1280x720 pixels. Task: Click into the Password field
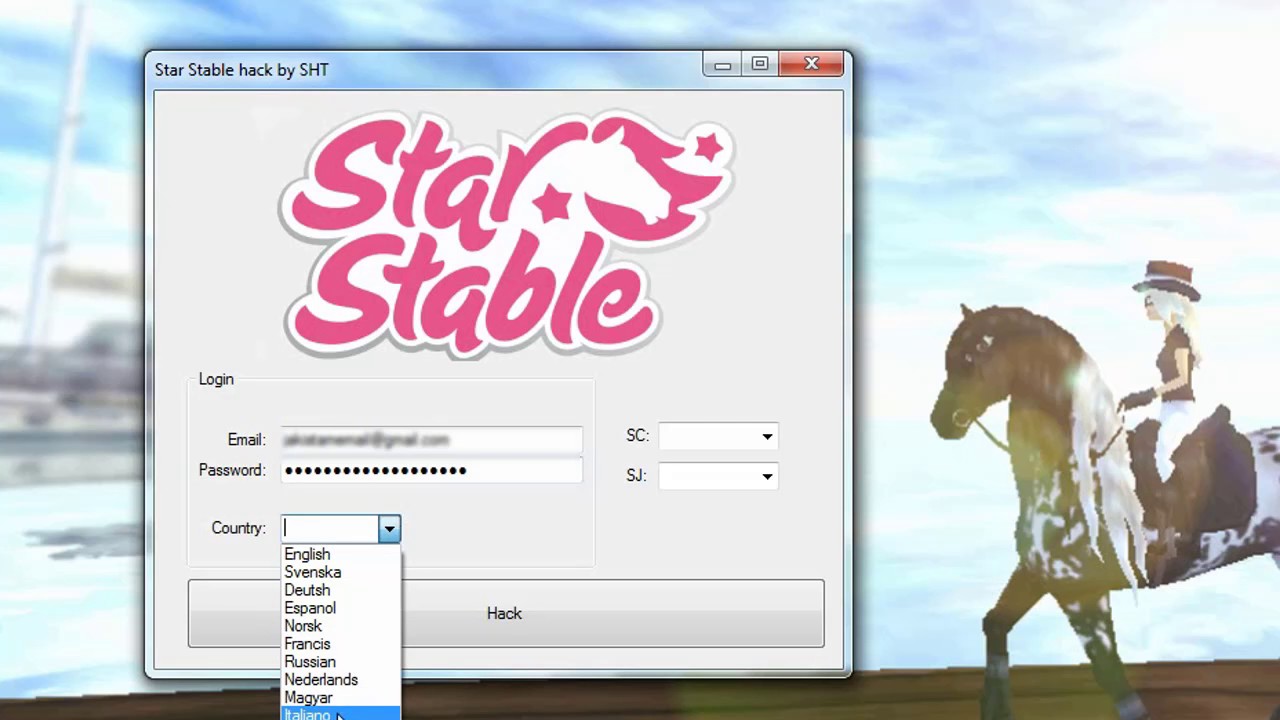pyautogui.click(x=432, y=470)
